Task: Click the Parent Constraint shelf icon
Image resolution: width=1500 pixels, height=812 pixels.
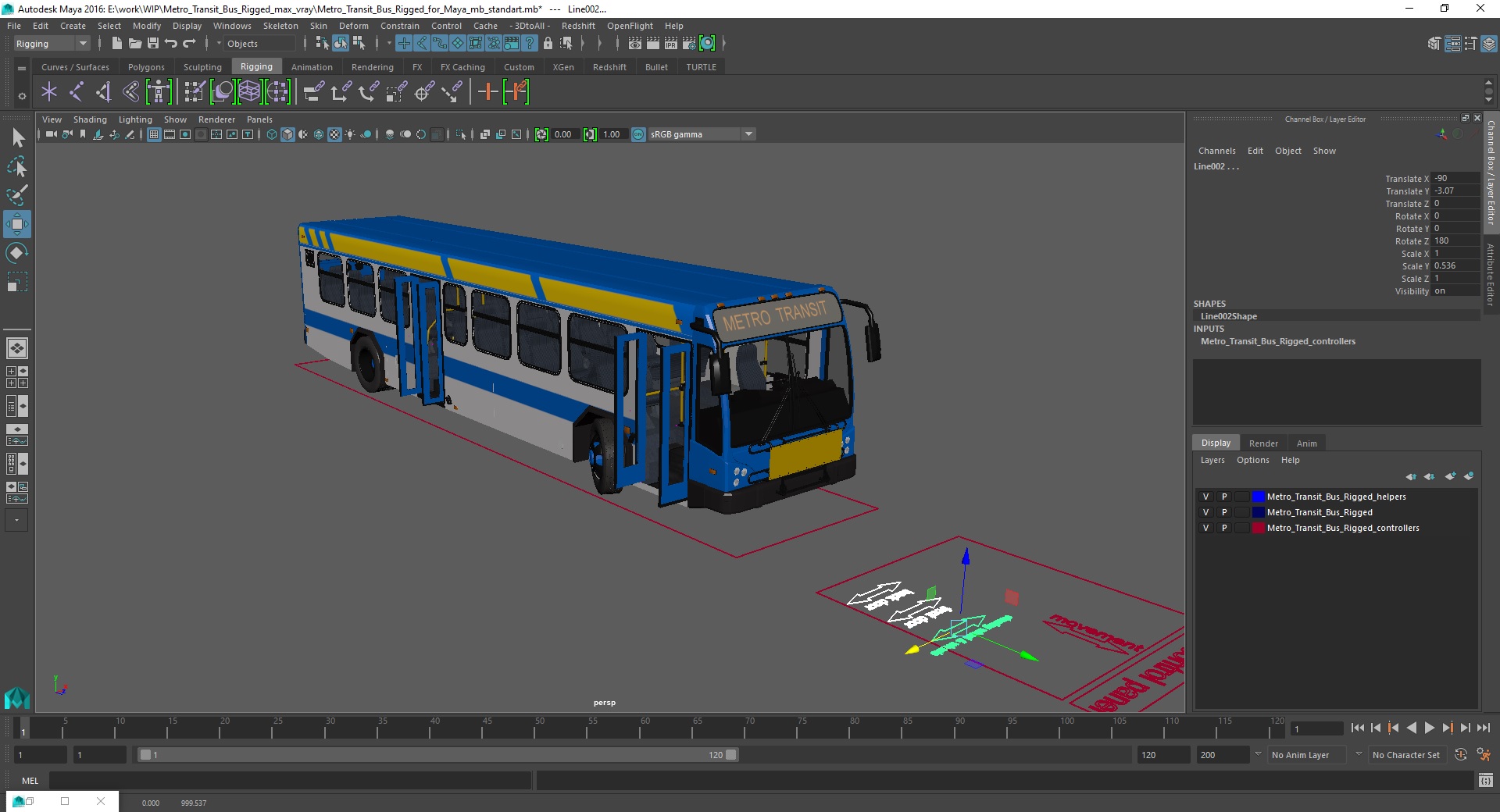Action: click(312, 92)
